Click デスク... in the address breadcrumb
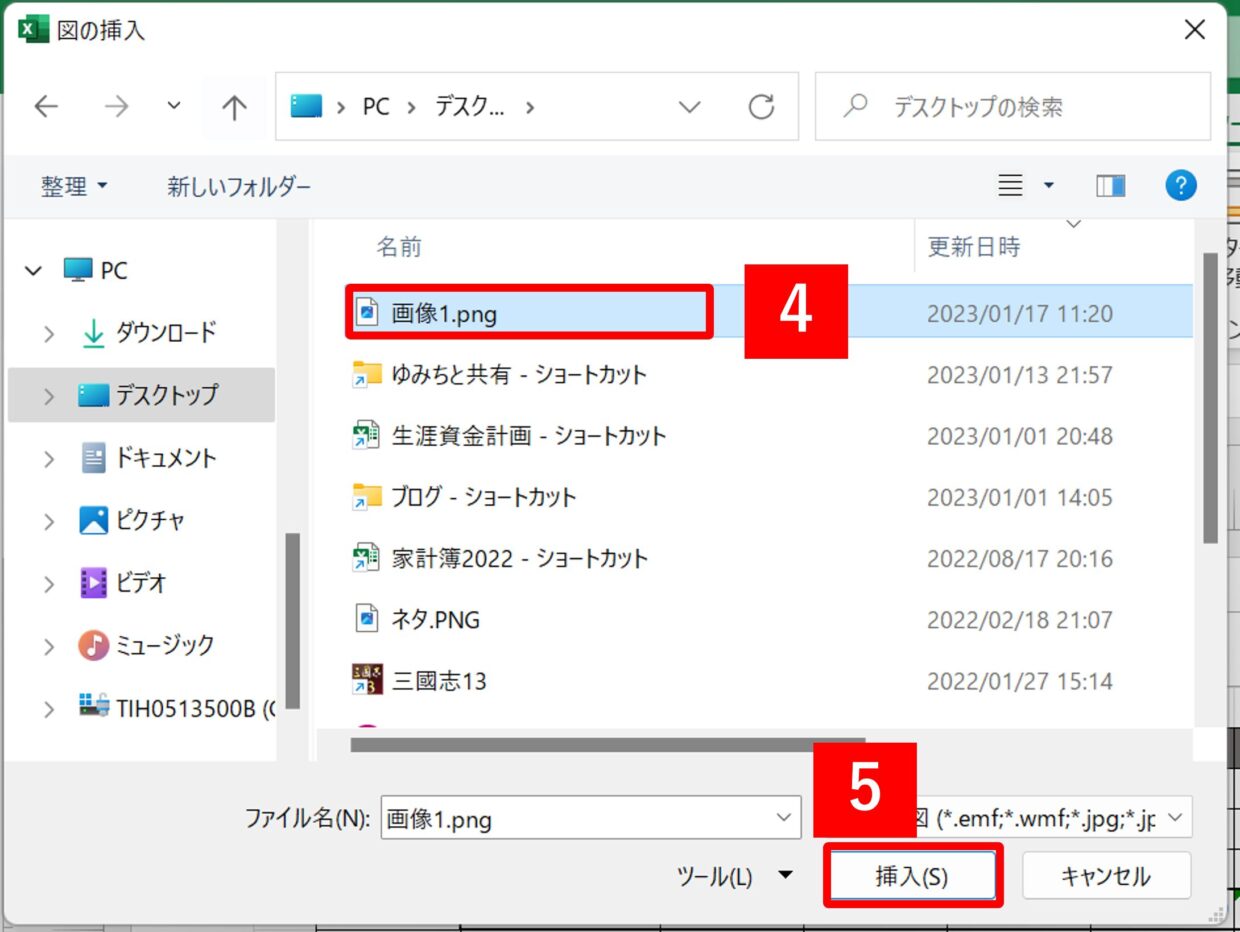1240x932 pixels. [469, 106]
